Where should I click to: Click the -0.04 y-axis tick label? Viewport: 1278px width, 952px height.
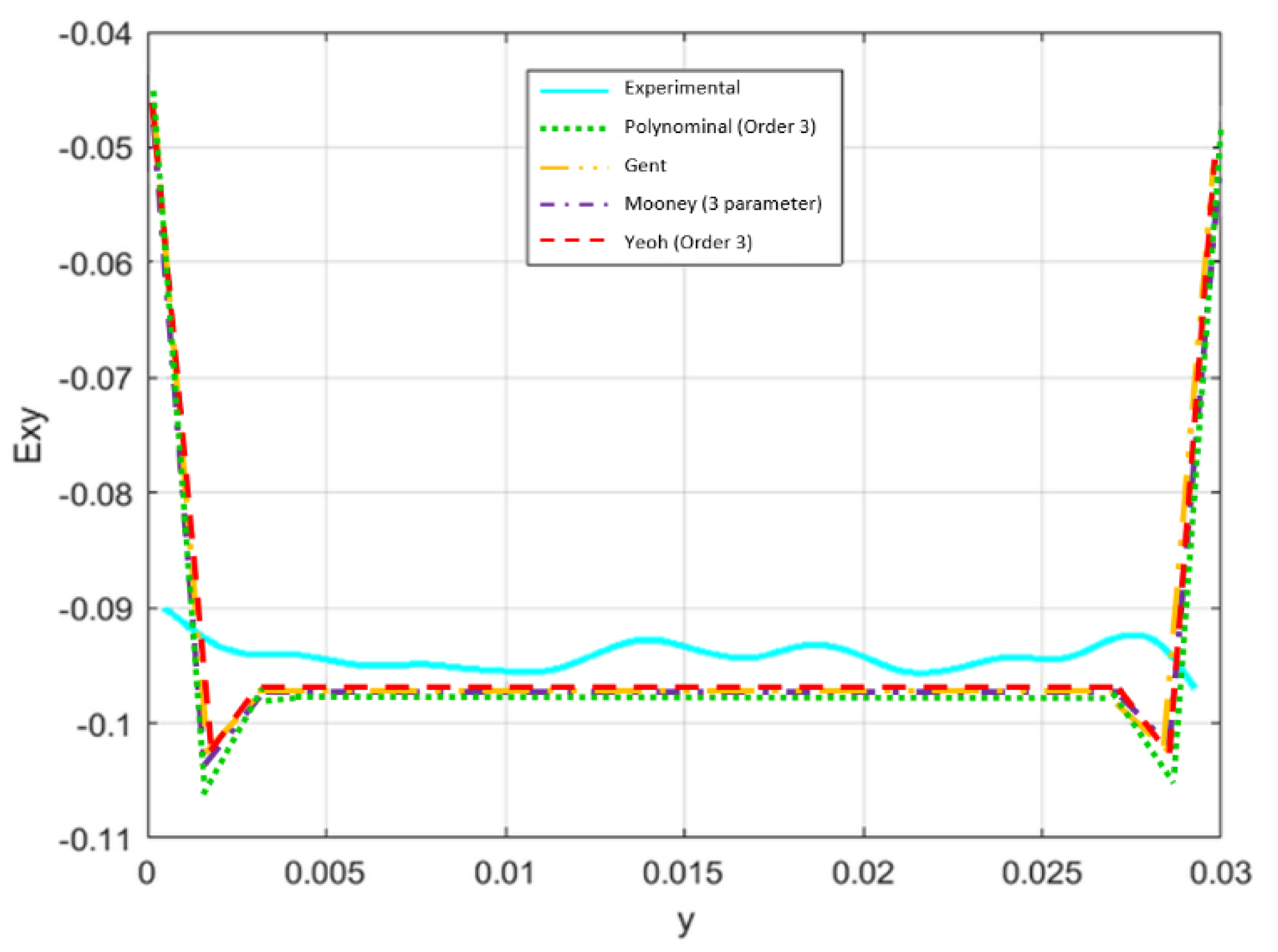click(96, 34)
